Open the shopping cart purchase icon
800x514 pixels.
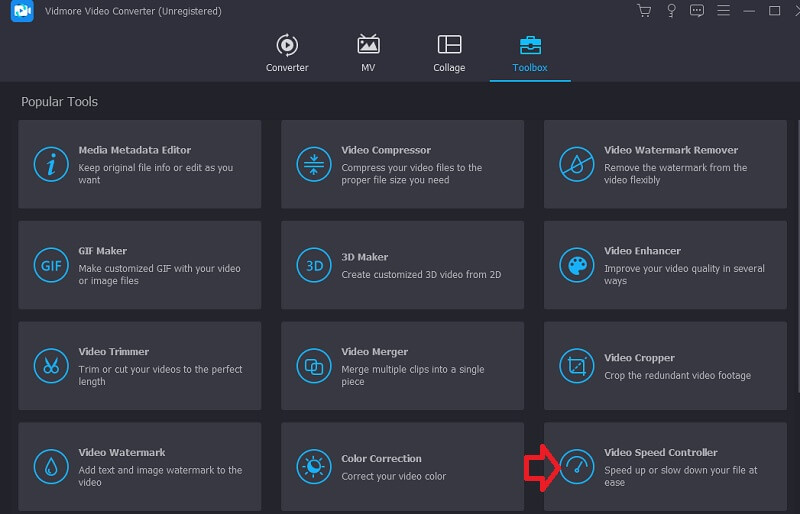coord(644,11)
